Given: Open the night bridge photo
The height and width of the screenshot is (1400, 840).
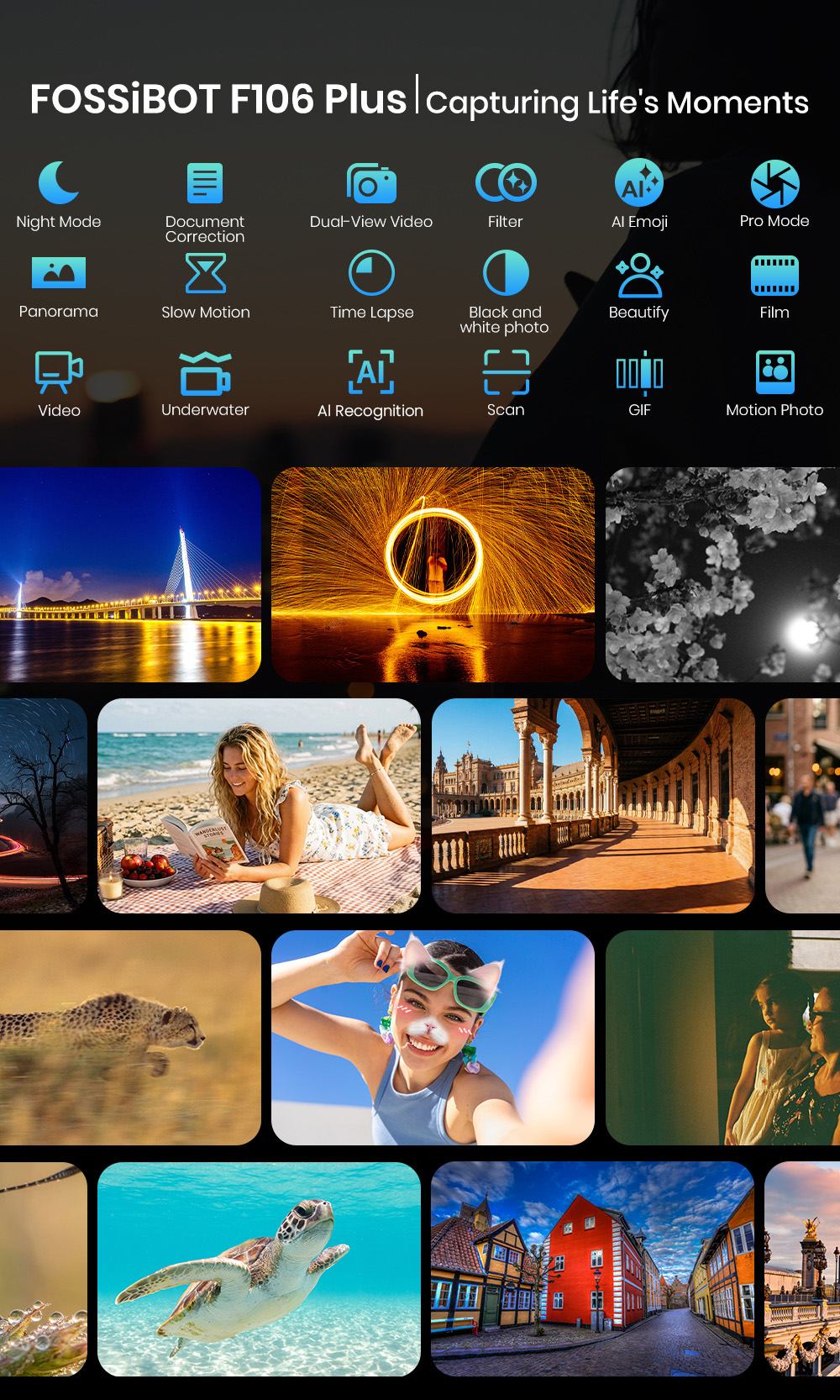Looking at the screenshot, I should [x=130, y=575].
